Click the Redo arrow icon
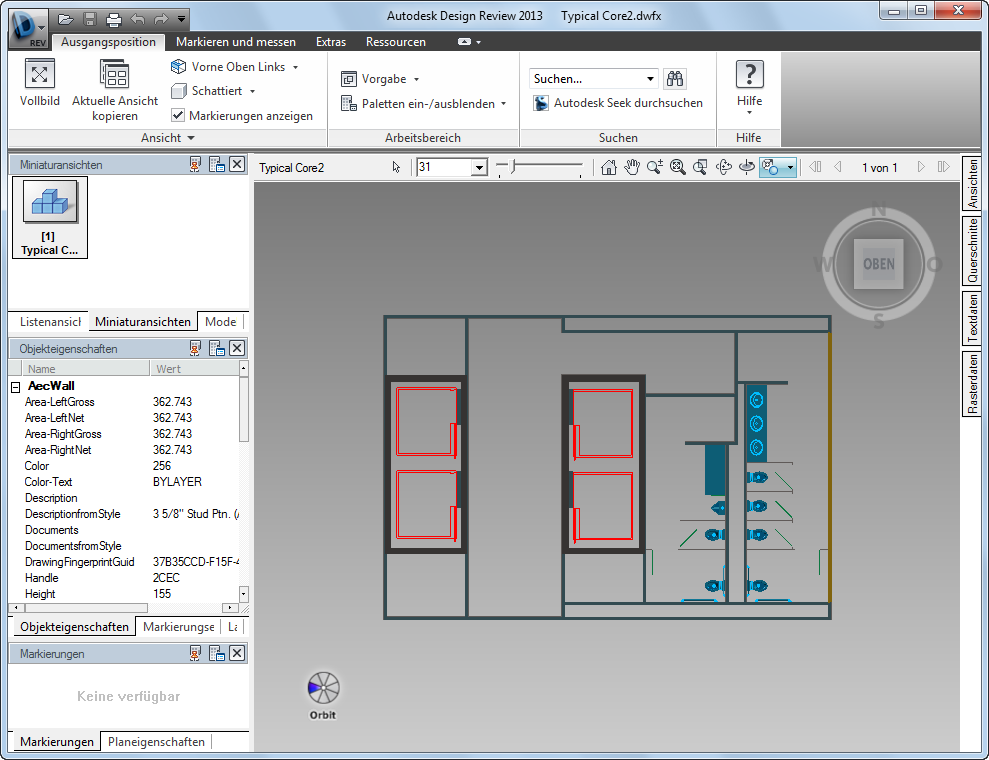The height and width of the screenshot is (760, 989). [161, 20]
